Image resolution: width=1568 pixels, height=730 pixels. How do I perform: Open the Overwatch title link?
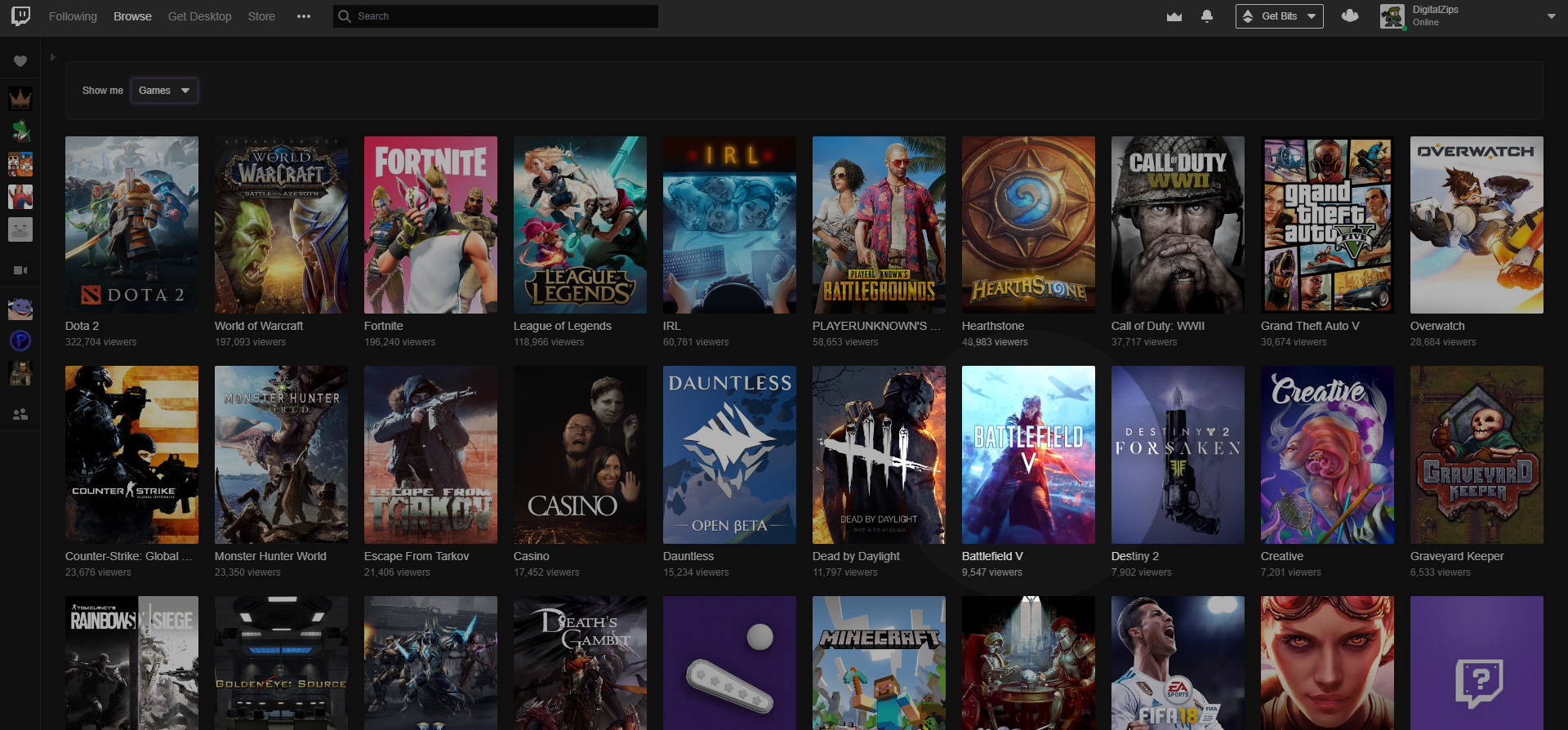[x=1437, y=326]
